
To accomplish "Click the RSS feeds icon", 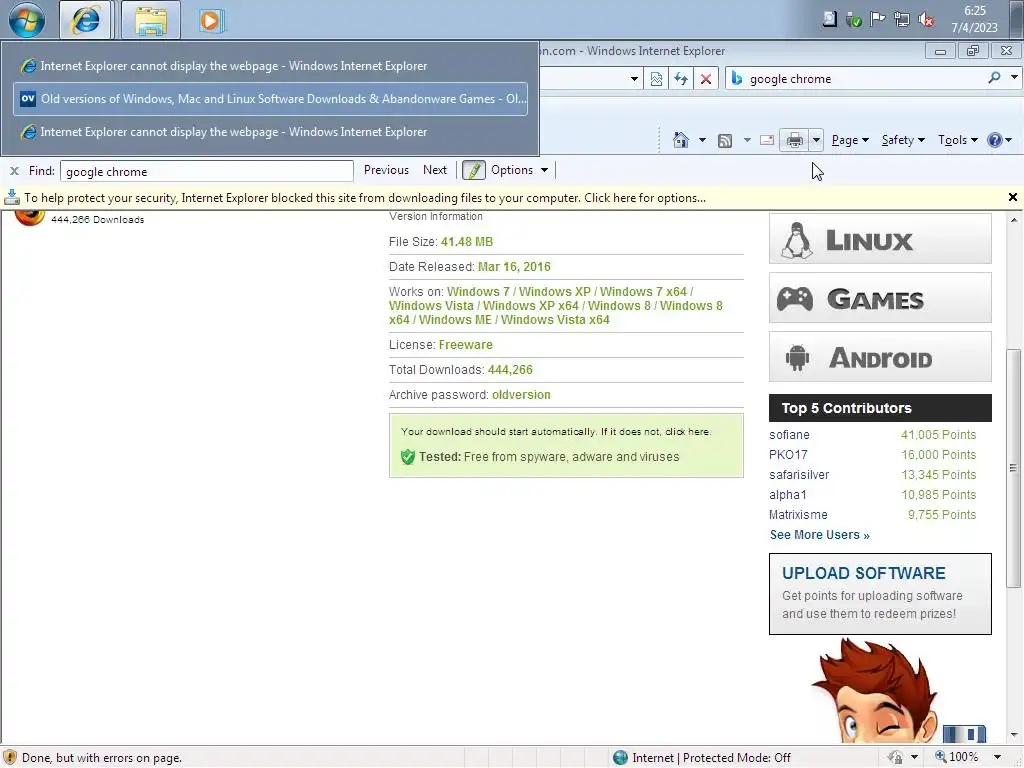I will 725,140.
